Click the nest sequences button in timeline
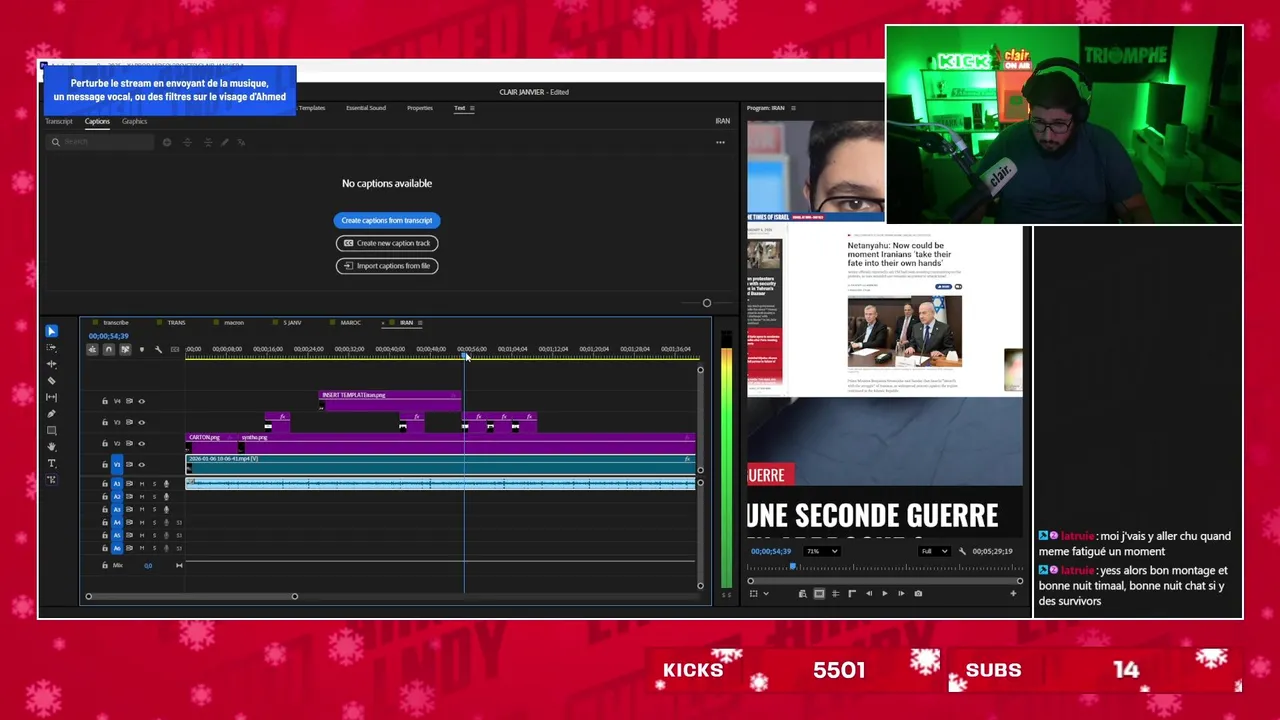The width and height of the screenshot is (1280, 720). 92,349
